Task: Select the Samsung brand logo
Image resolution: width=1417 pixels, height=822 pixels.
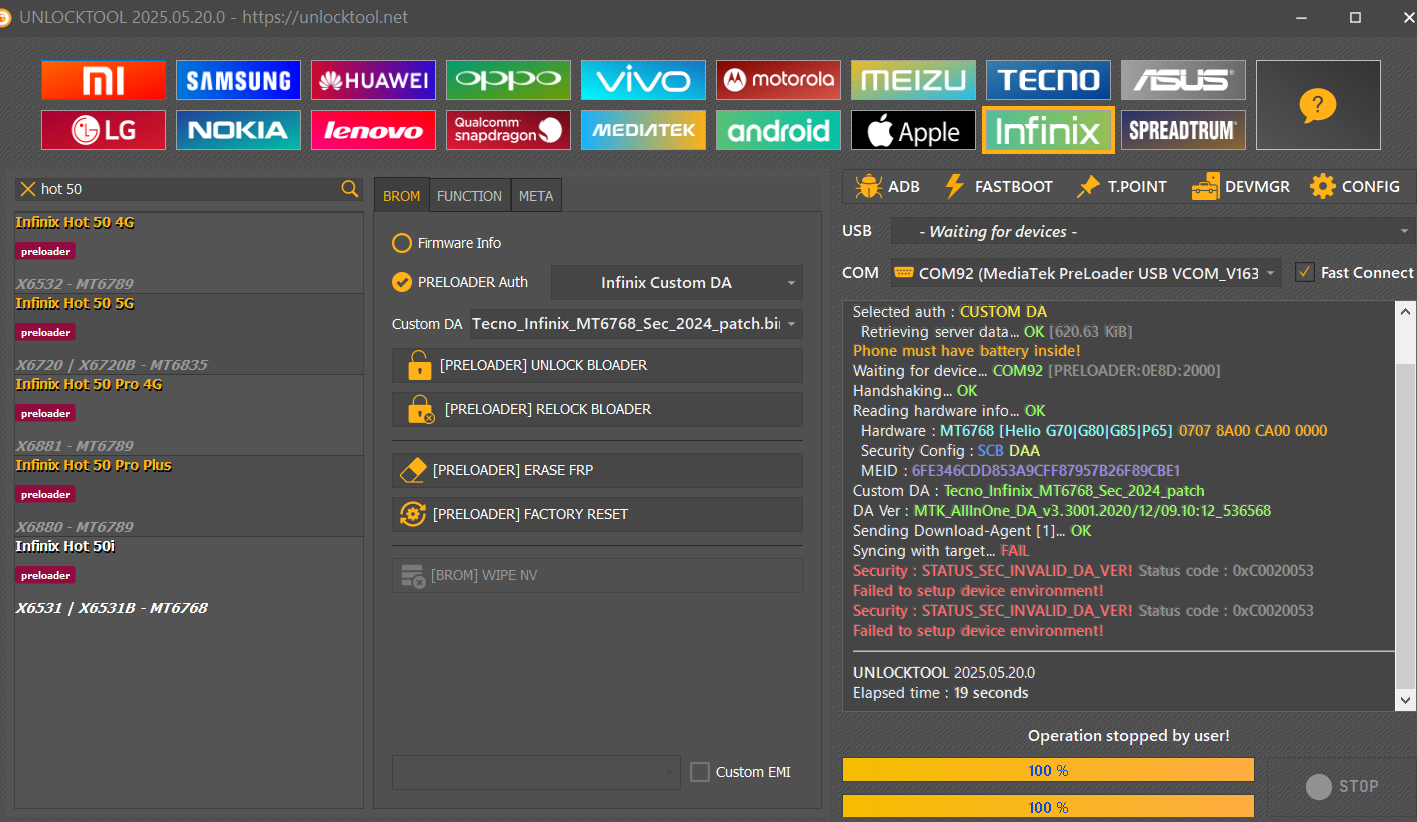Action: pyautogui.click(x=238, y=80)
